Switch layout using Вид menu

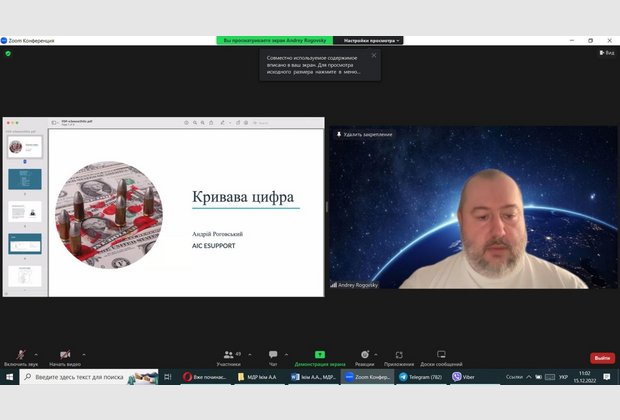pos(606,52)
